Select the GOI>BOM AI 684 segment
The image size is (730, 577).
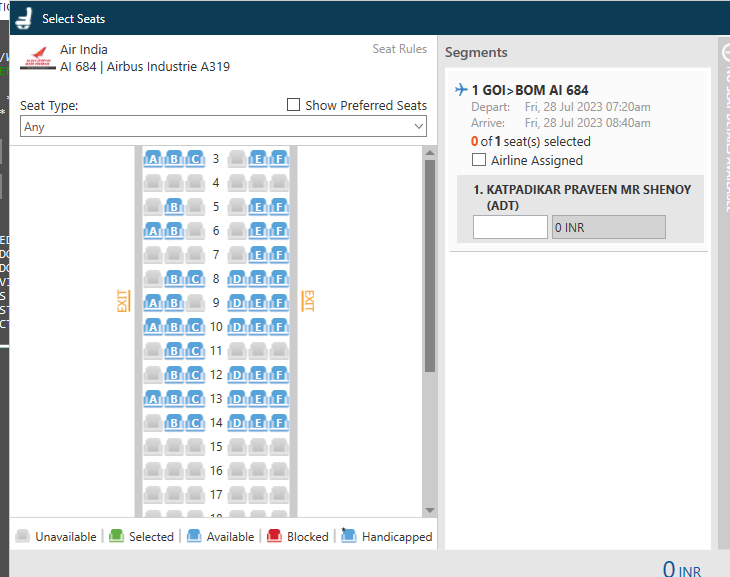click(530, 90)
